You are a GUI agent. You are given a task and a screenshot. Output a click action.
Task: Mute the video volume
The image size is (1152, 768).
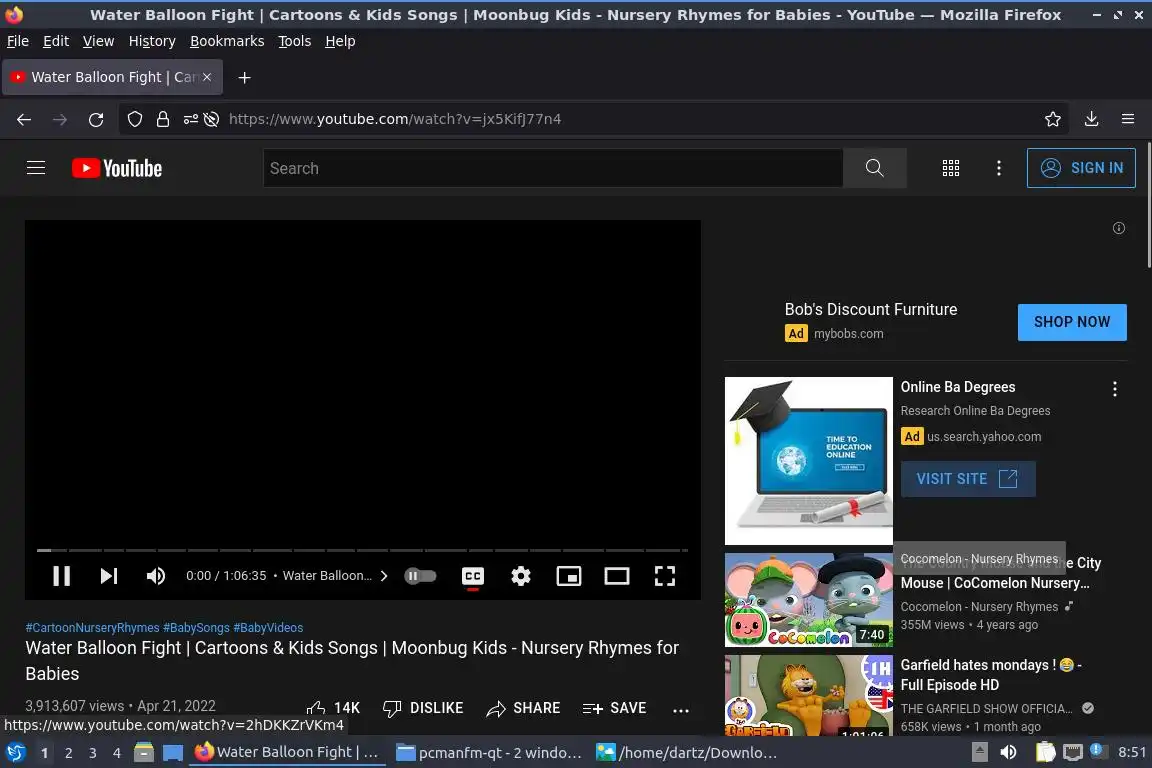[156, 576]
